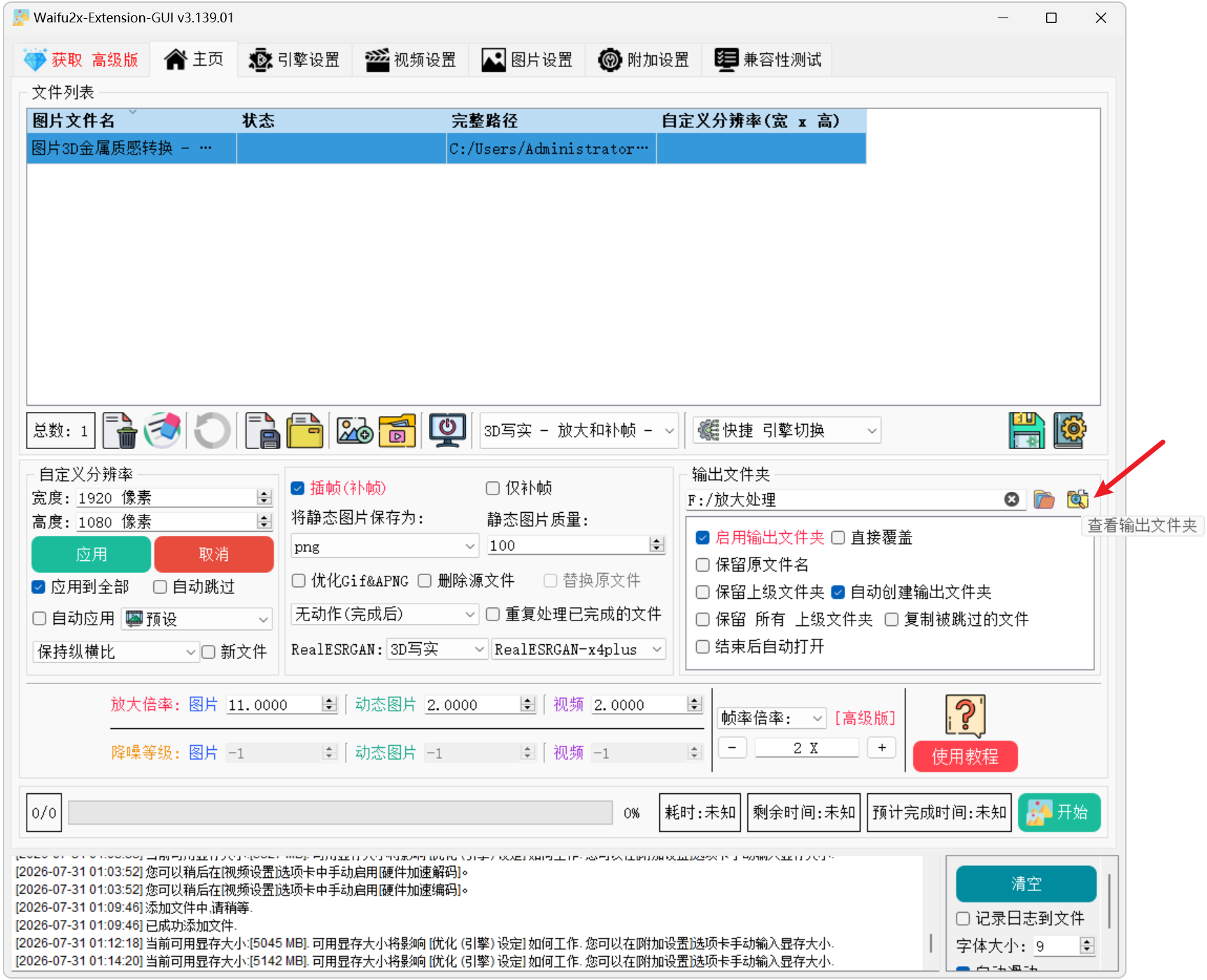Add image files with picture-plus icon
Viewport: 1207px width, 980px height.
(x=355, y=430)
